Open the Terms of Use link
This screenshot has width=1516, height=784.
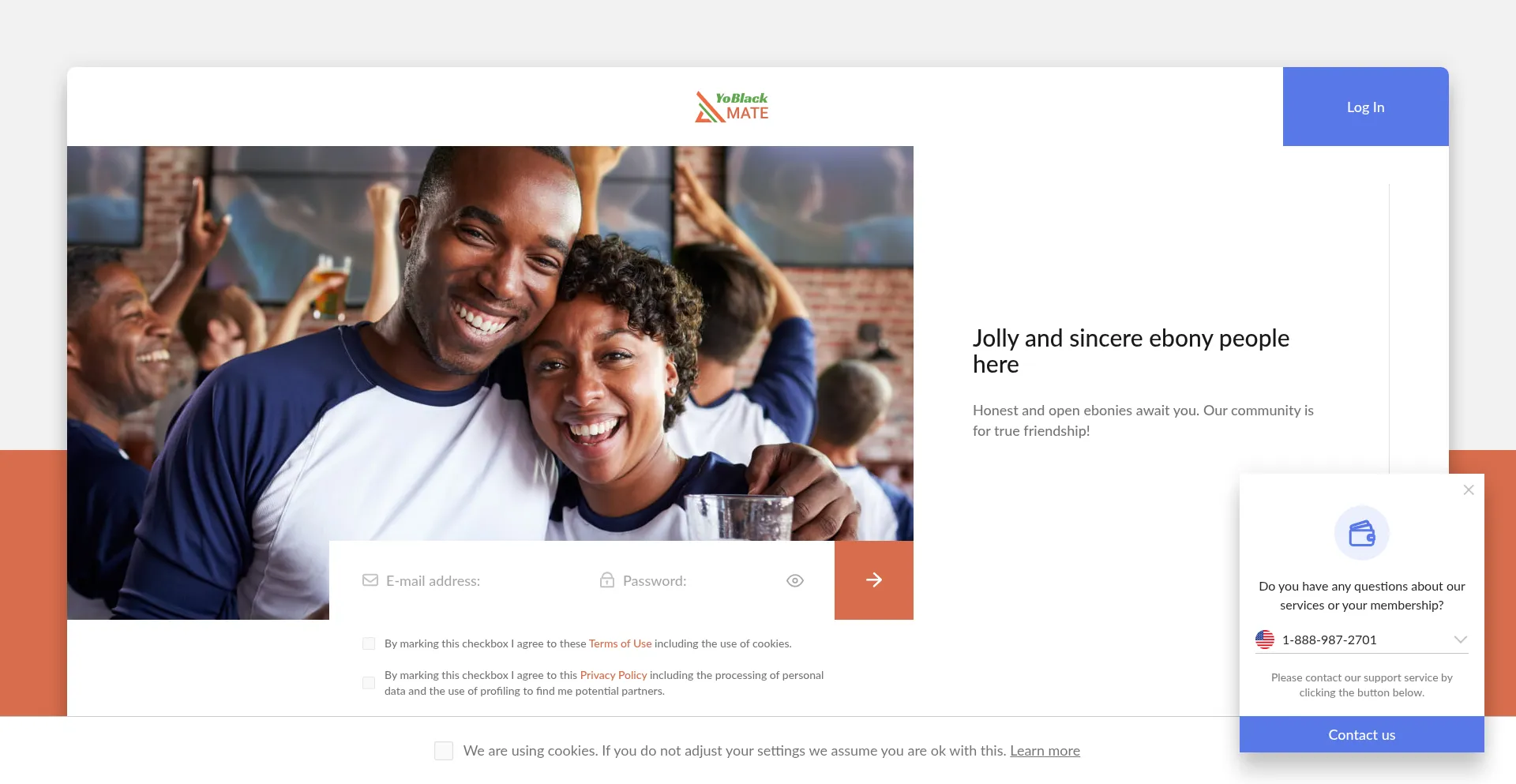click(620, 643)
